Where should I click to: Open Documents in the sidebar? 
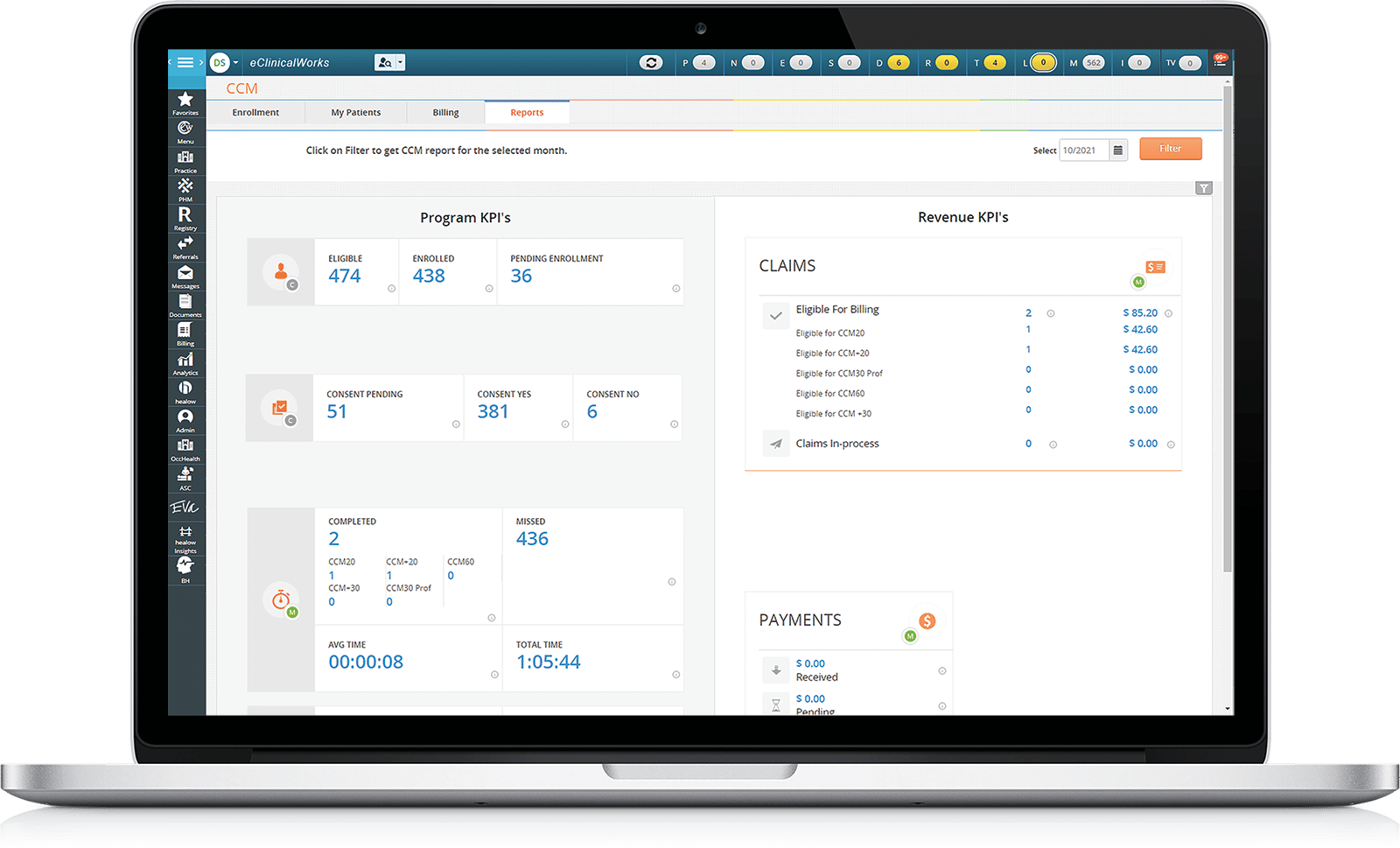click(185, 305)
